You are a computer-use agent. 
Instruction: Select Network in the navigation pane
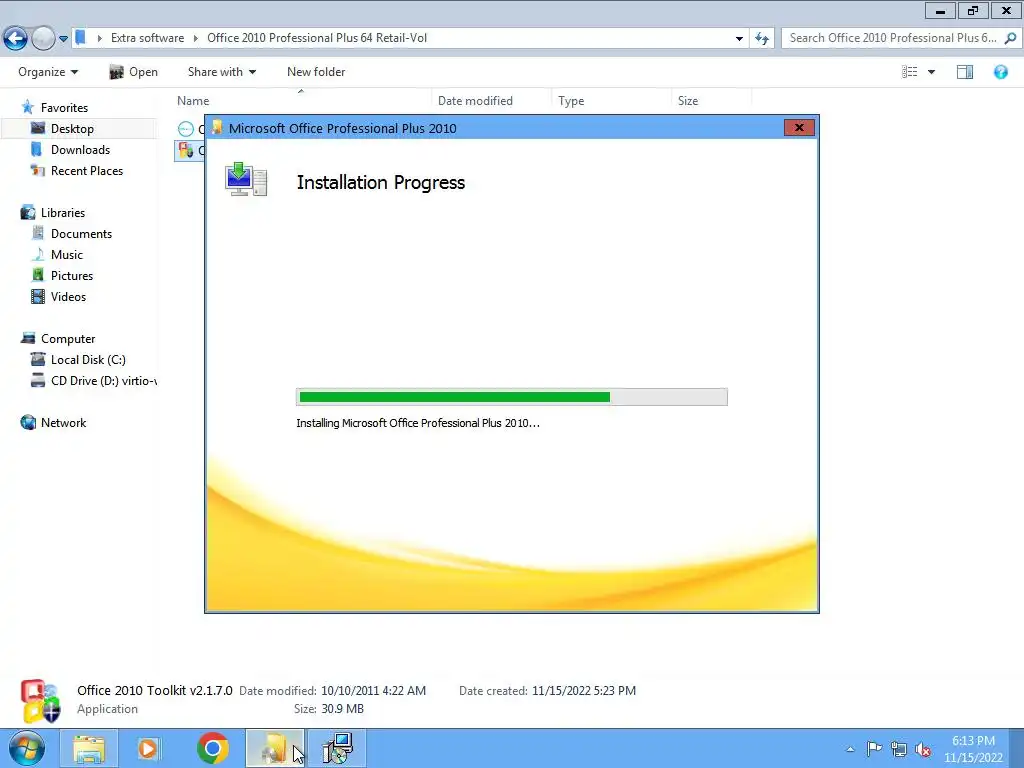click(x=63, y=423)
